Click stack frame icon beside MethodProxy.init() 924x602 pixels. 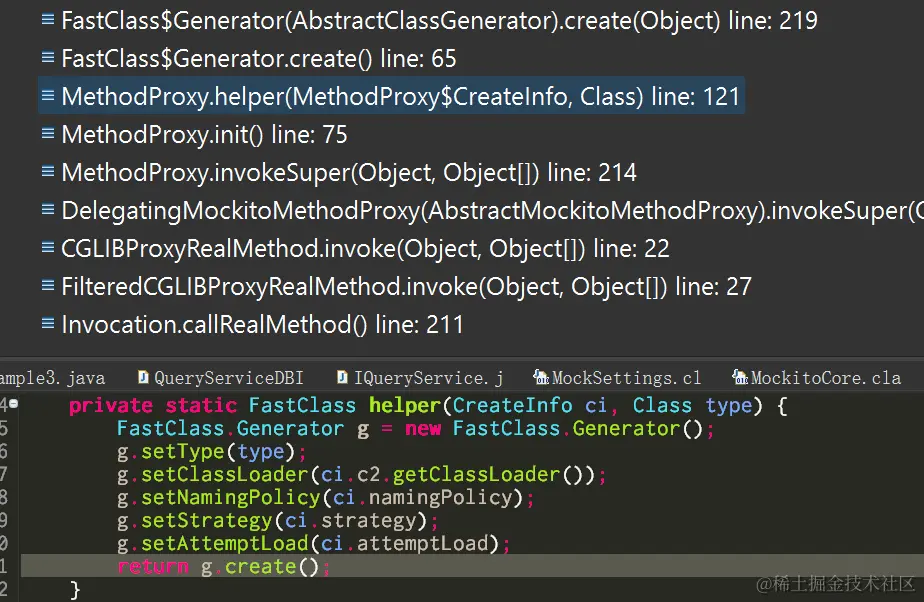click(48, 134)
